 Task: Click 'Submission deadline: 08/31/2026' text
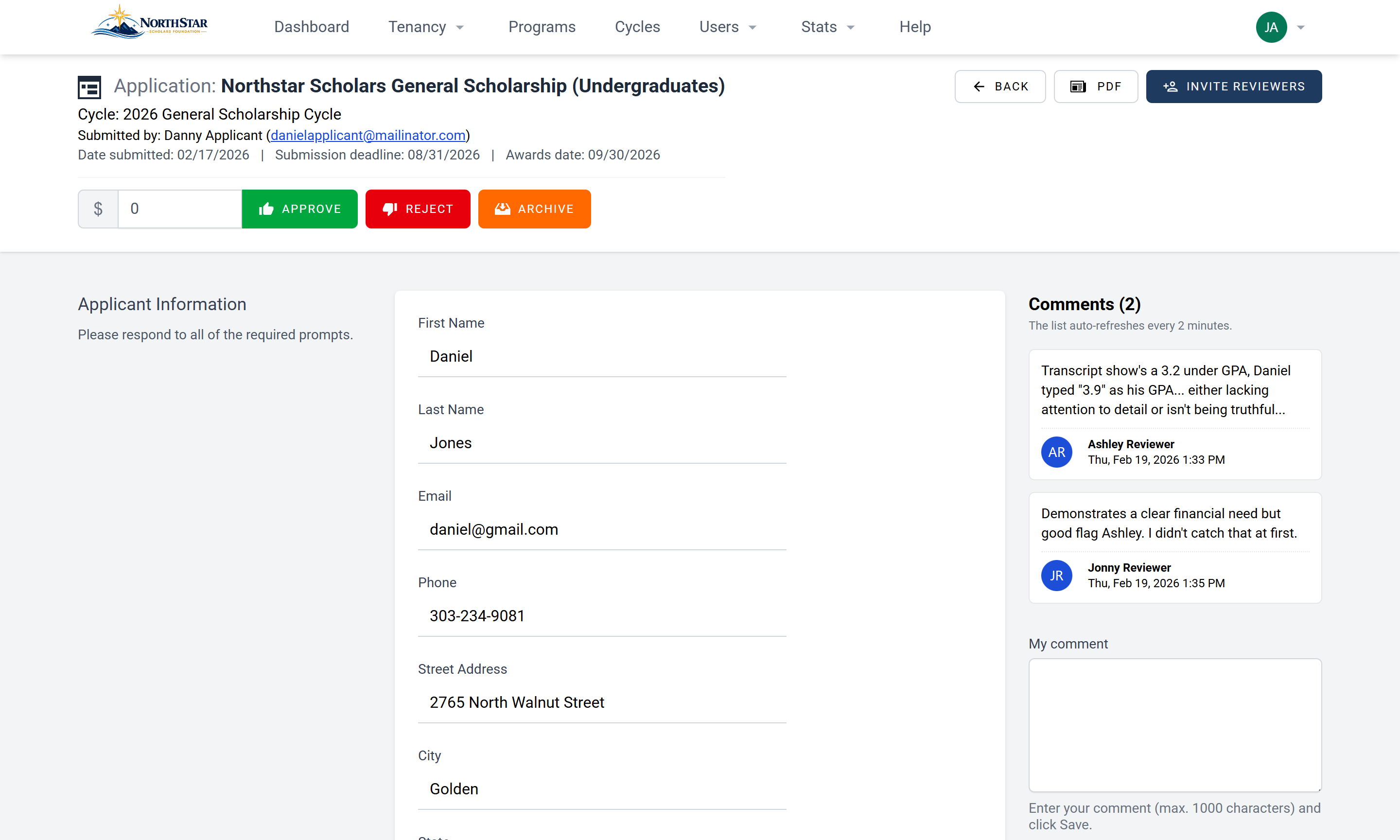(377, 155)
